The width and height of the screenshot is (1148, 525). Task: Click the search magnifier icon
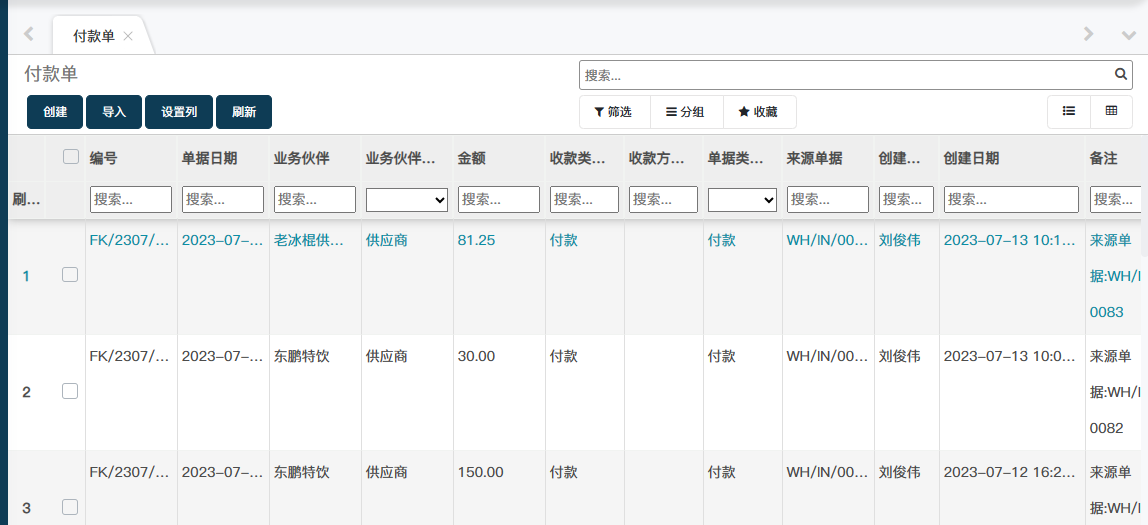[x=1121, y=75]
